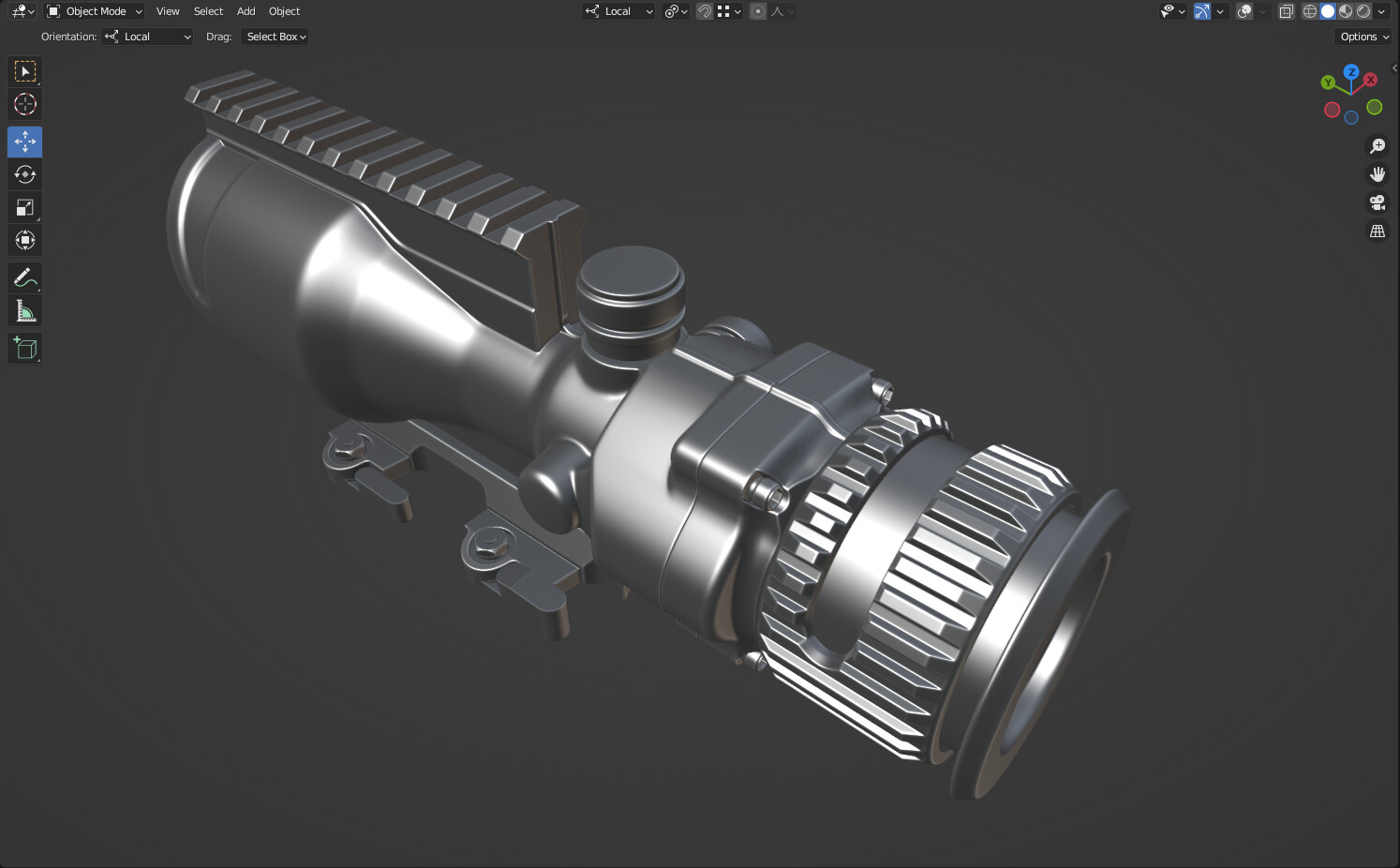Enable snapping with the magnet icon

tap(704, 11)
